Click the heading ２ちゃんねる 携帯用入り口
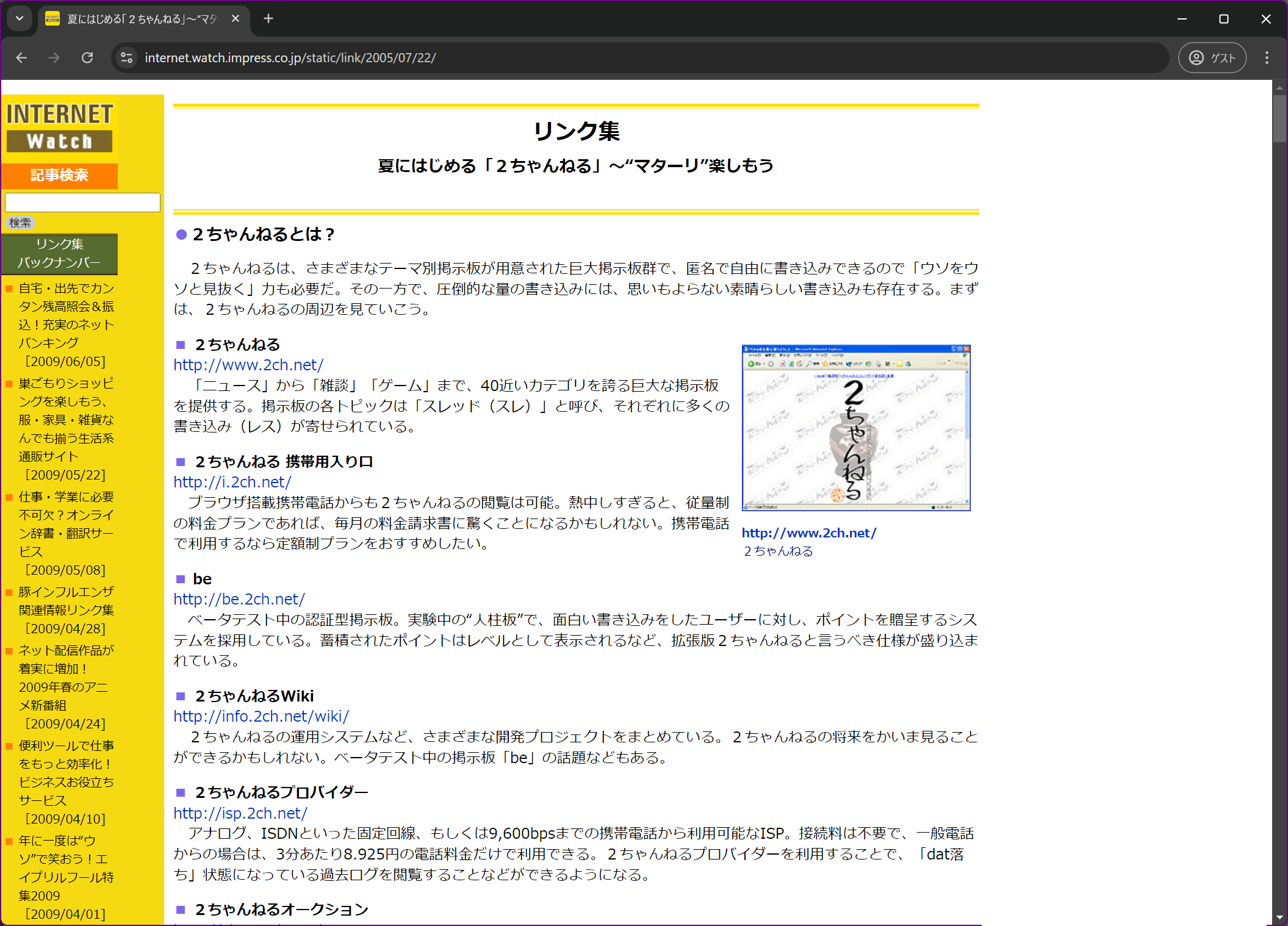This screenshot has height=926, width=1288. pos(284,462)
